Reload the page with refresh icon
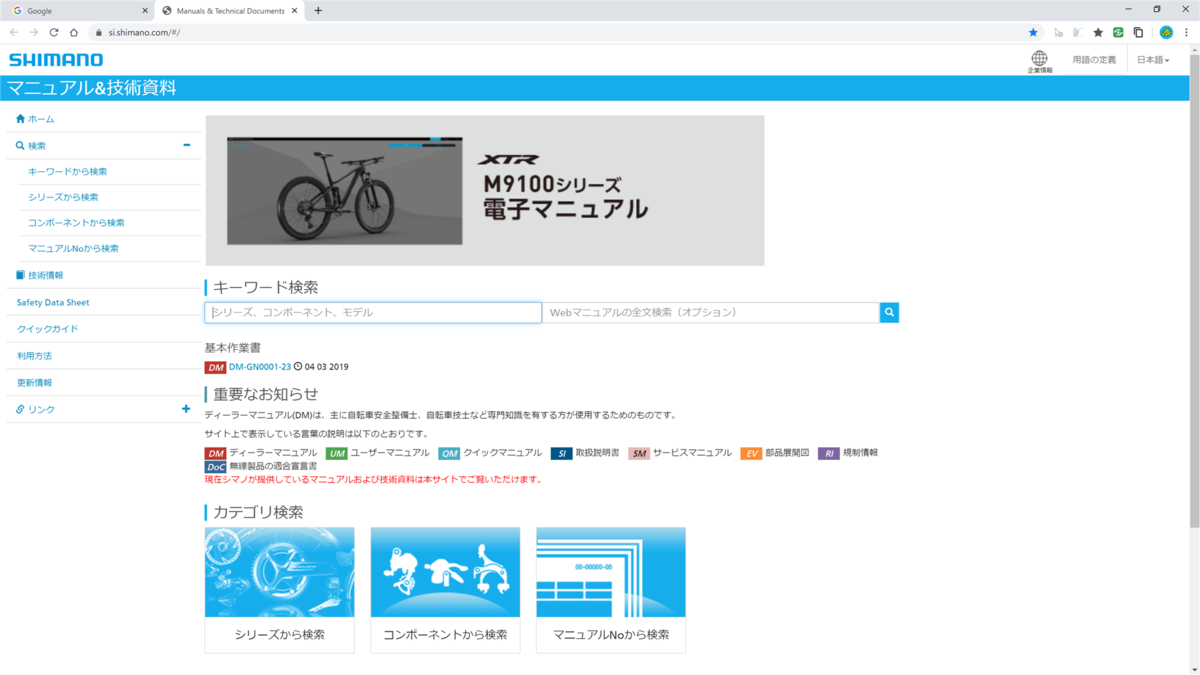This screenshot has height=675, width=1200. pos(54,32)
